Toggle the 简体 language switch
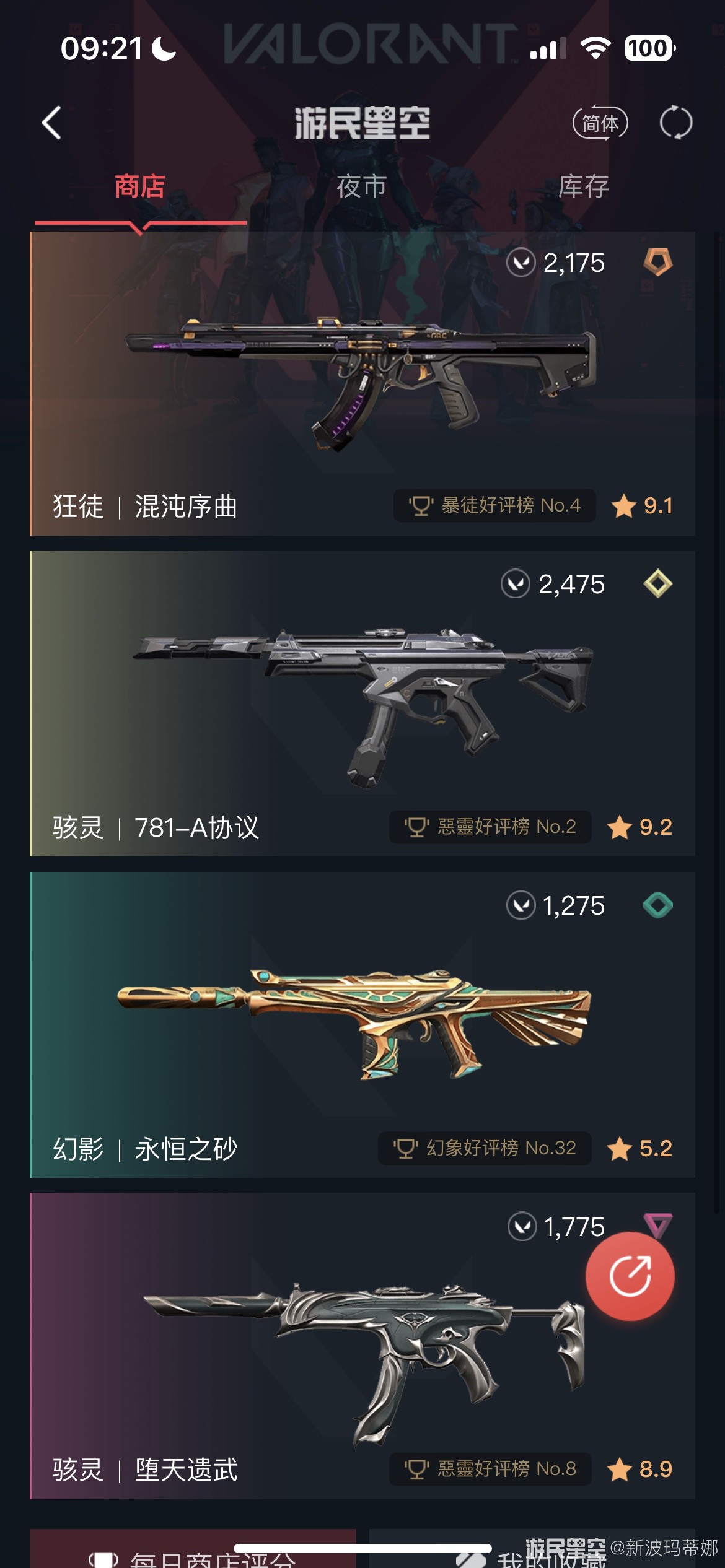 [600, 123]
